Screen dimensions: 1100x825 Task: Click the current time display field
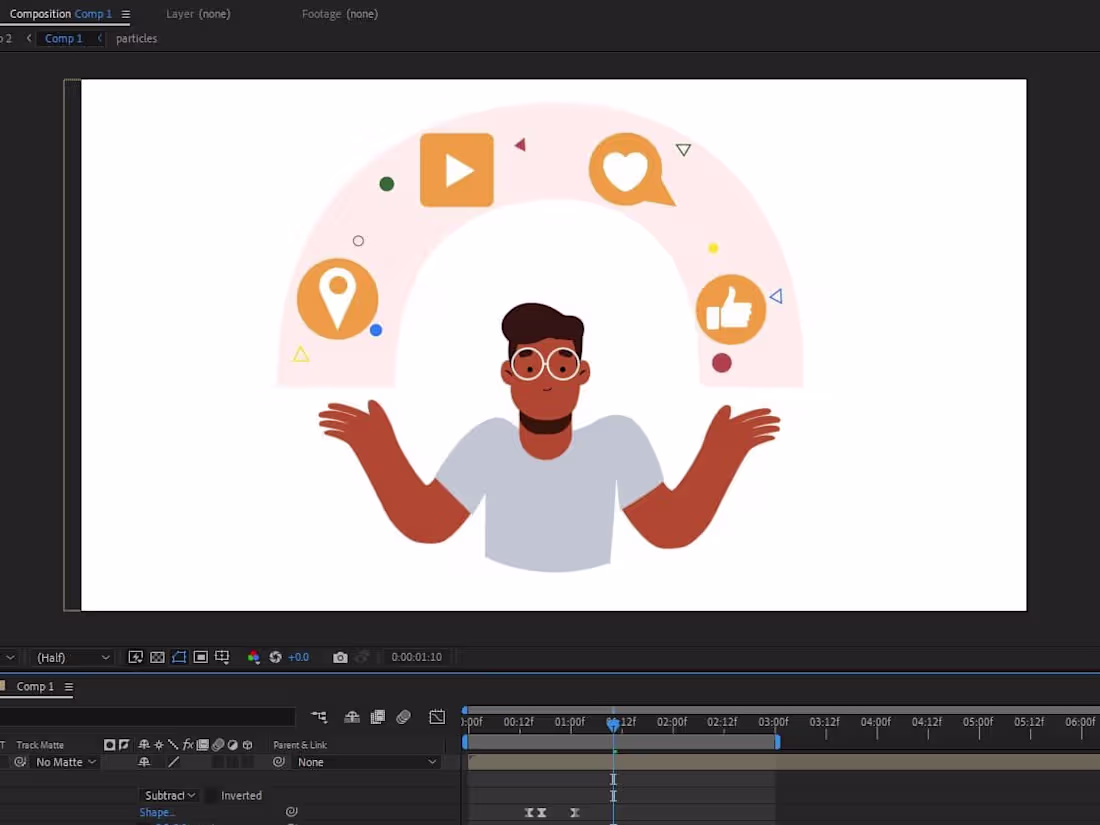coord(418,657)
